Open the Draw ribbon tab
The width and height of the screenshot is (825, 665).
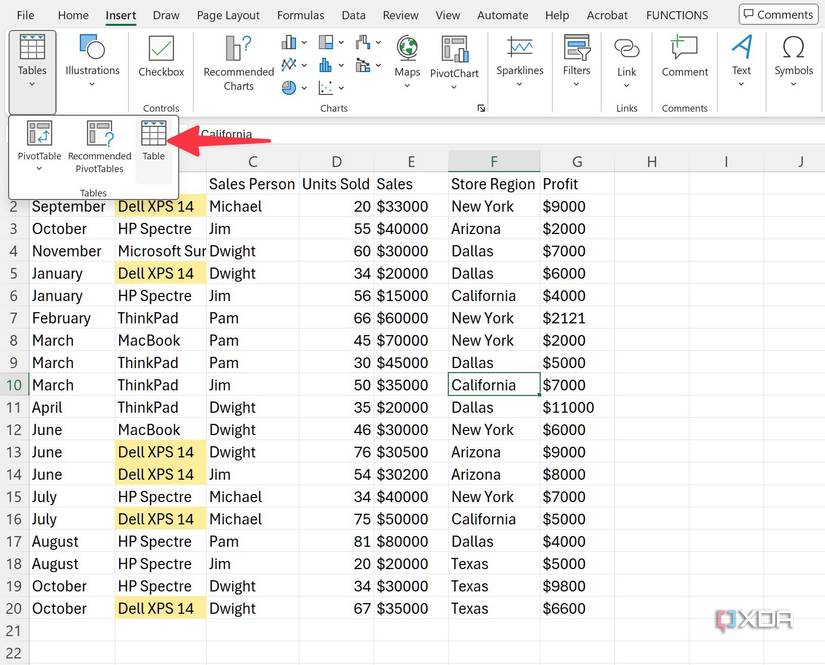(x=166, y=15)
